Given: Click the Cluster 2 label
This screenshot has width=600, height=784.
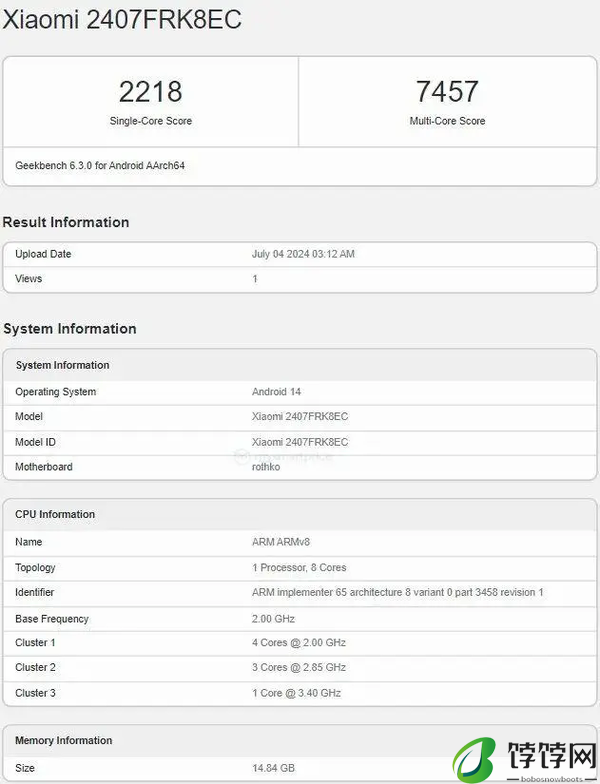Looking at the screenshot, I should point(35,668).
